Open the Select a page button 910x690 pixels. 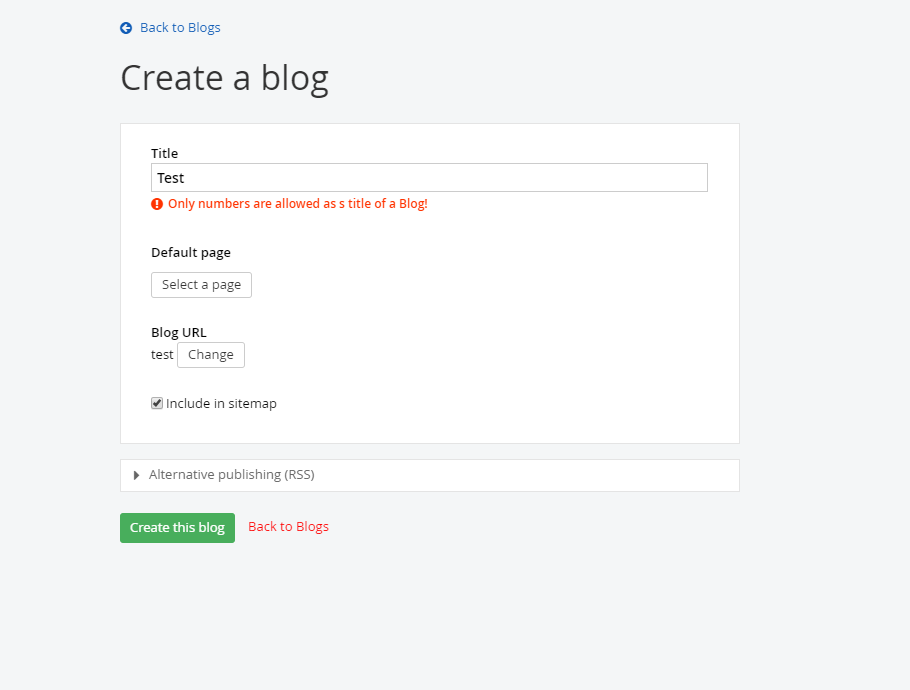[x=201, y=285]
